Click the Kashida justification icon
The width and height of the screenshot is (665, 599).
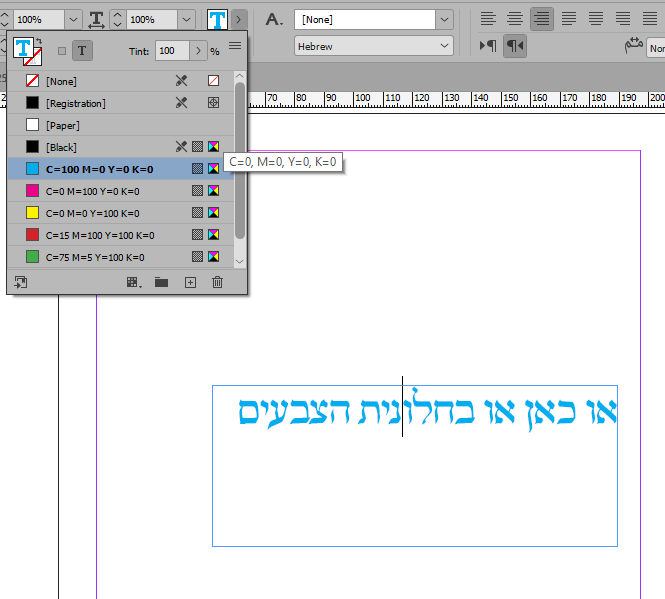click(x=634, y=45)
